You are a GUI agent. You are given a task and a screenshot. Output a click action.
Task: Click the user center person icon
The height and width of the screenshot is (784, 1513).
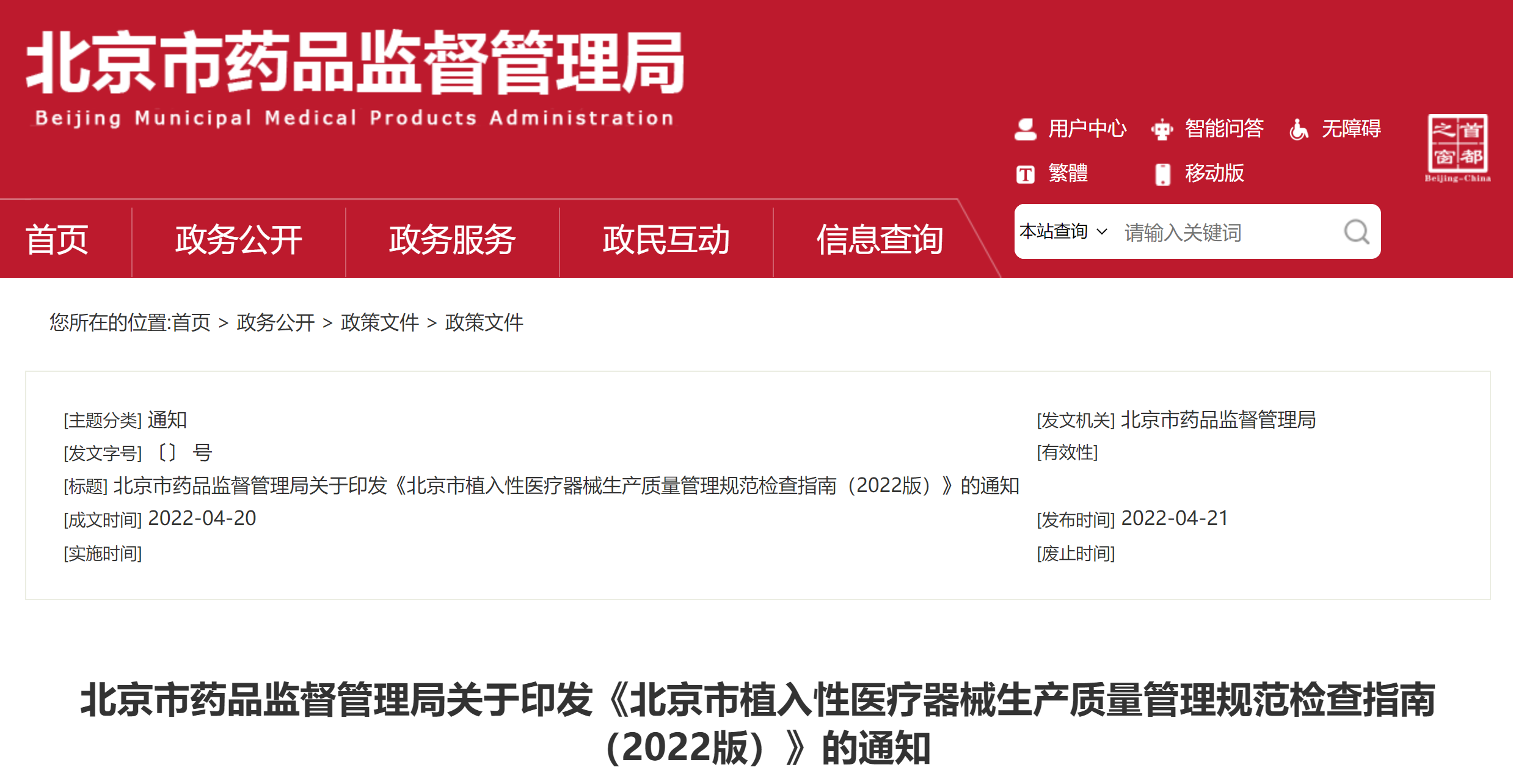pos(1025,129)
